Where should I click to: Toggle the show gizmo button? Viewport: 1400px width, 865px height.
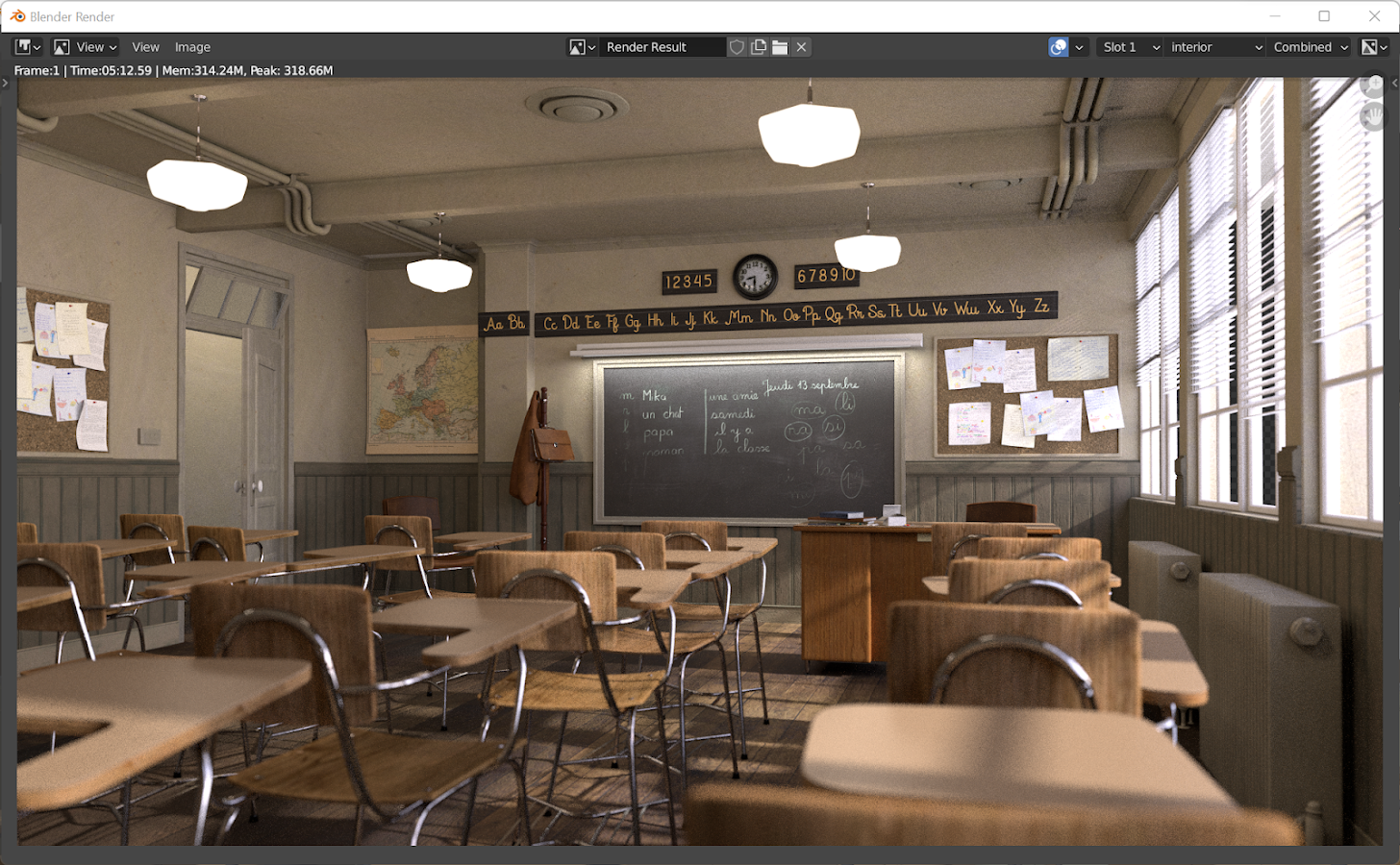pos(1059,47)
